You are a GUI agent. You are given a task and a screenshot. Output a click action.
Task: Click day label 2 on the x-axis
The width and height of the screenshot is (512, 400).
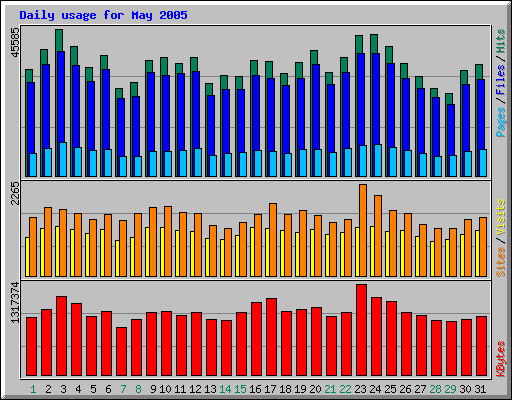48,389
